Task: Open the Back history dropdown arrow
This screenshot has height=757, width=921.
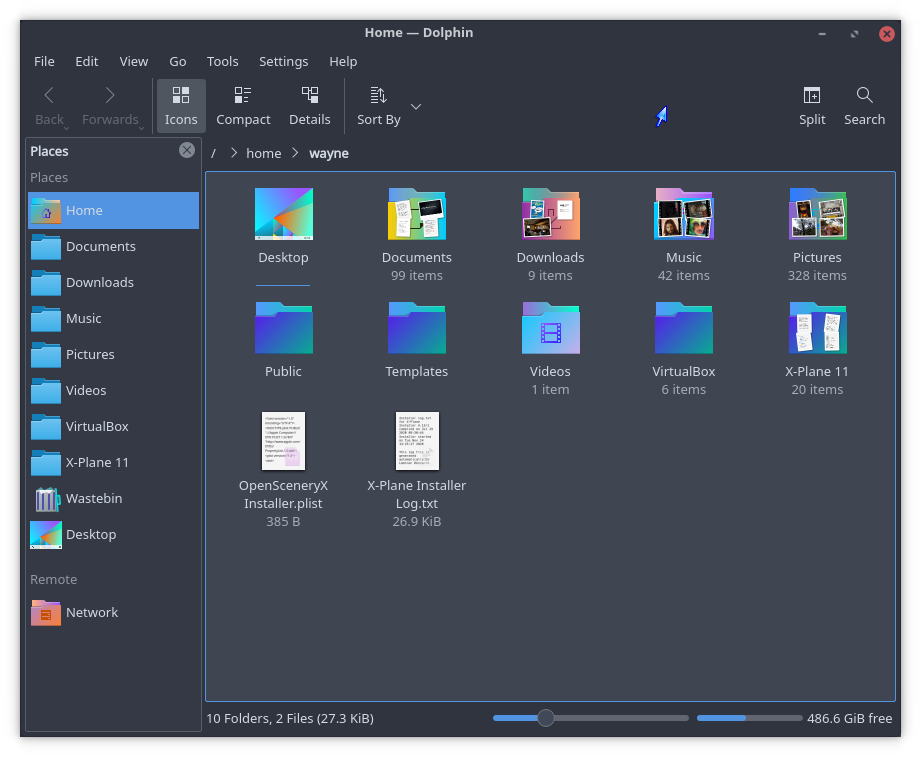Action: tap(67, 127)
